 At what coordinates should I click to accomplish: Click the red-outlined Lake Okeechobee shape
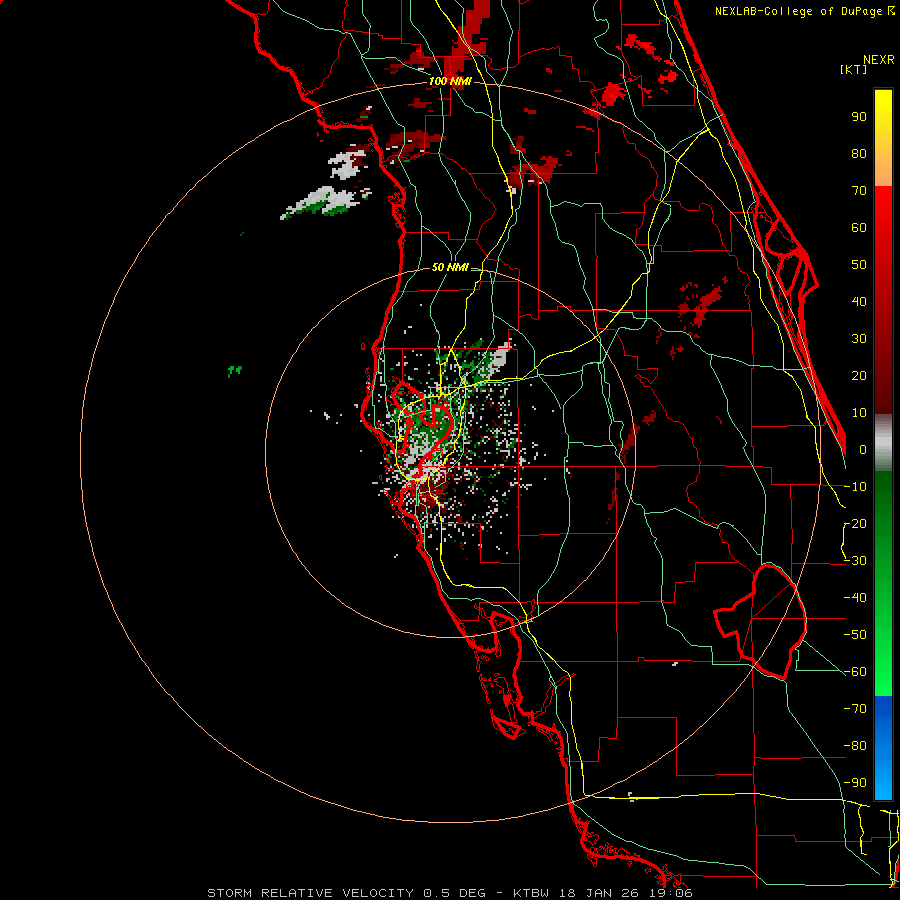coord(761,621)
